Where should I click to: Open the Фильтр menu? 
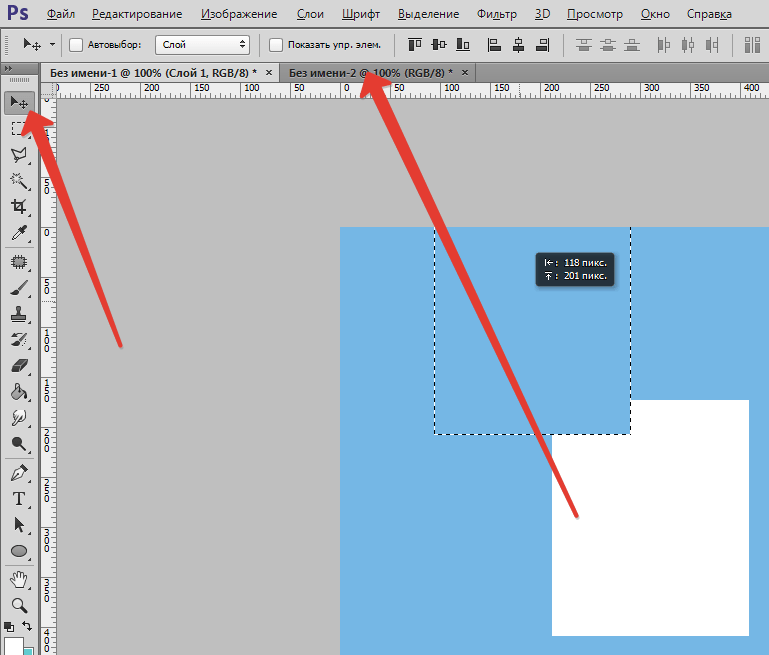(496, 14)
